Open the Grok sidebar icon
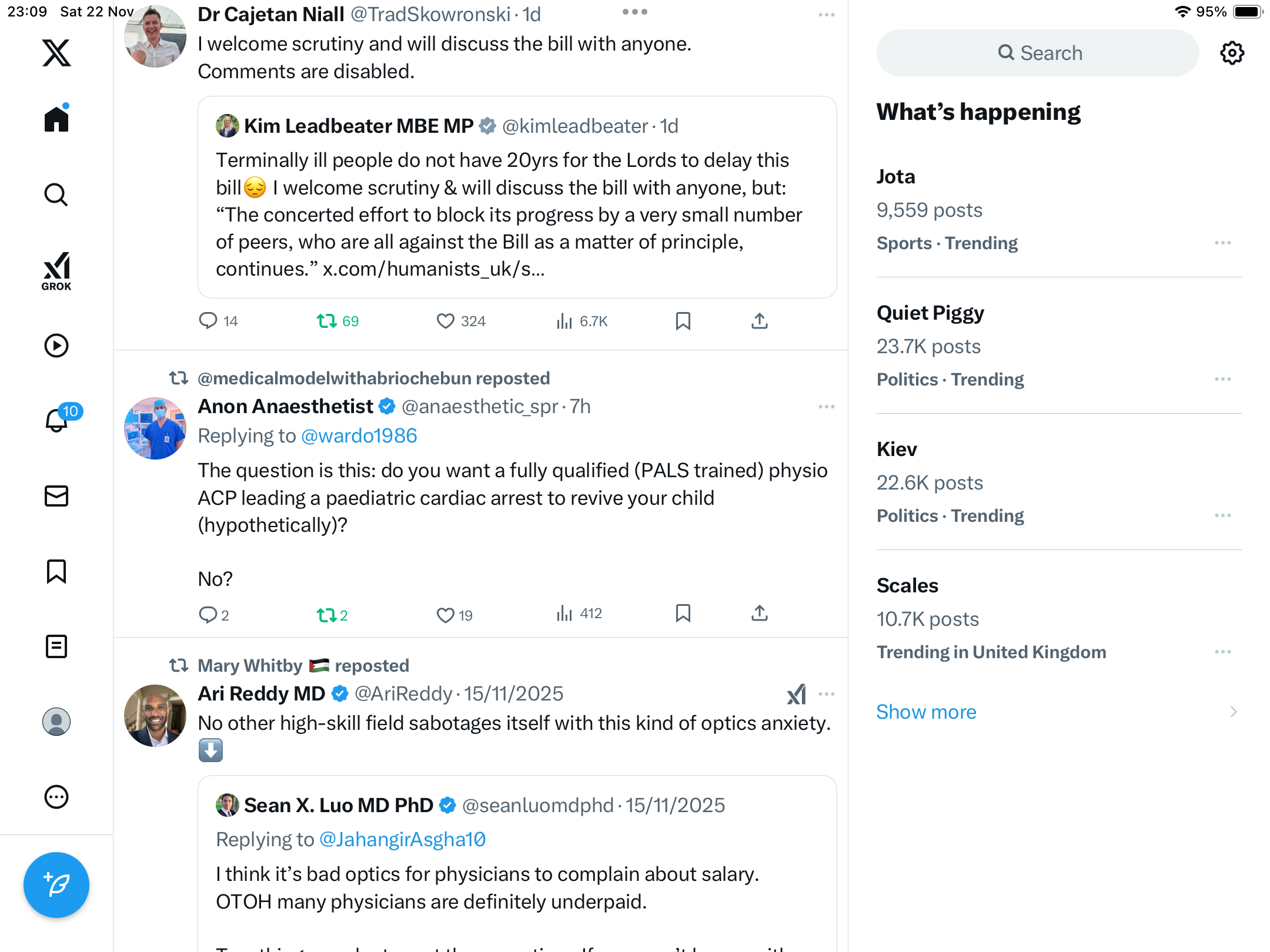The image size is (1270, 952). 56,271
